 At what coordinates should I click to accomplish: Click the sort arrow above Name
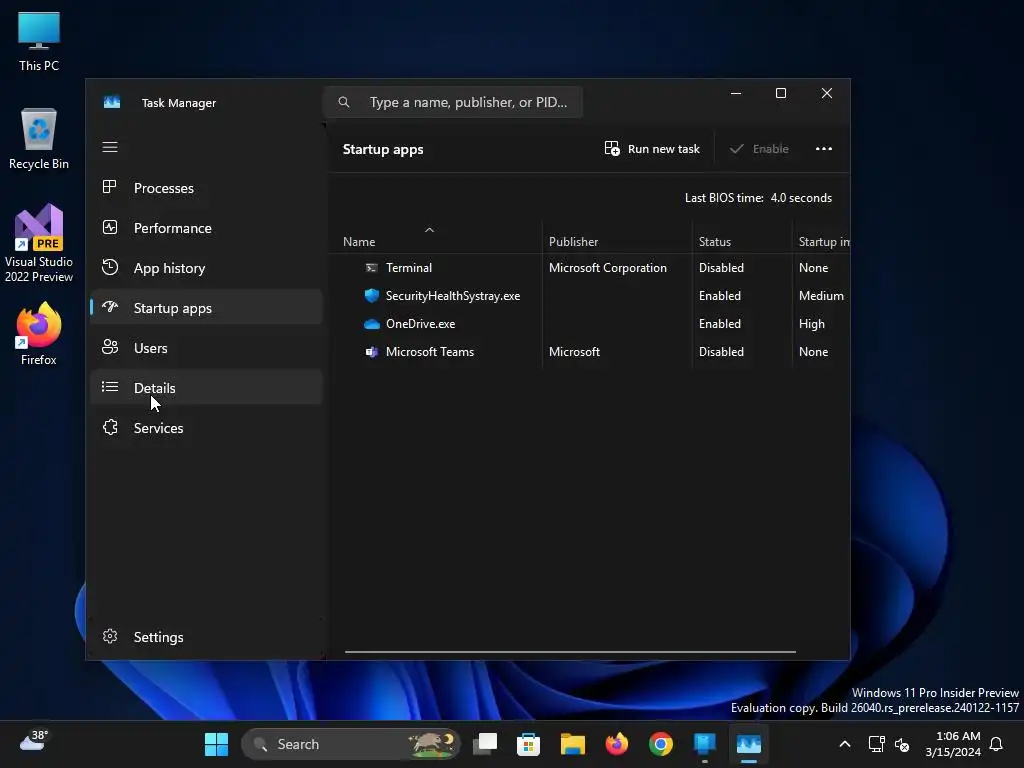click(429, 230)
